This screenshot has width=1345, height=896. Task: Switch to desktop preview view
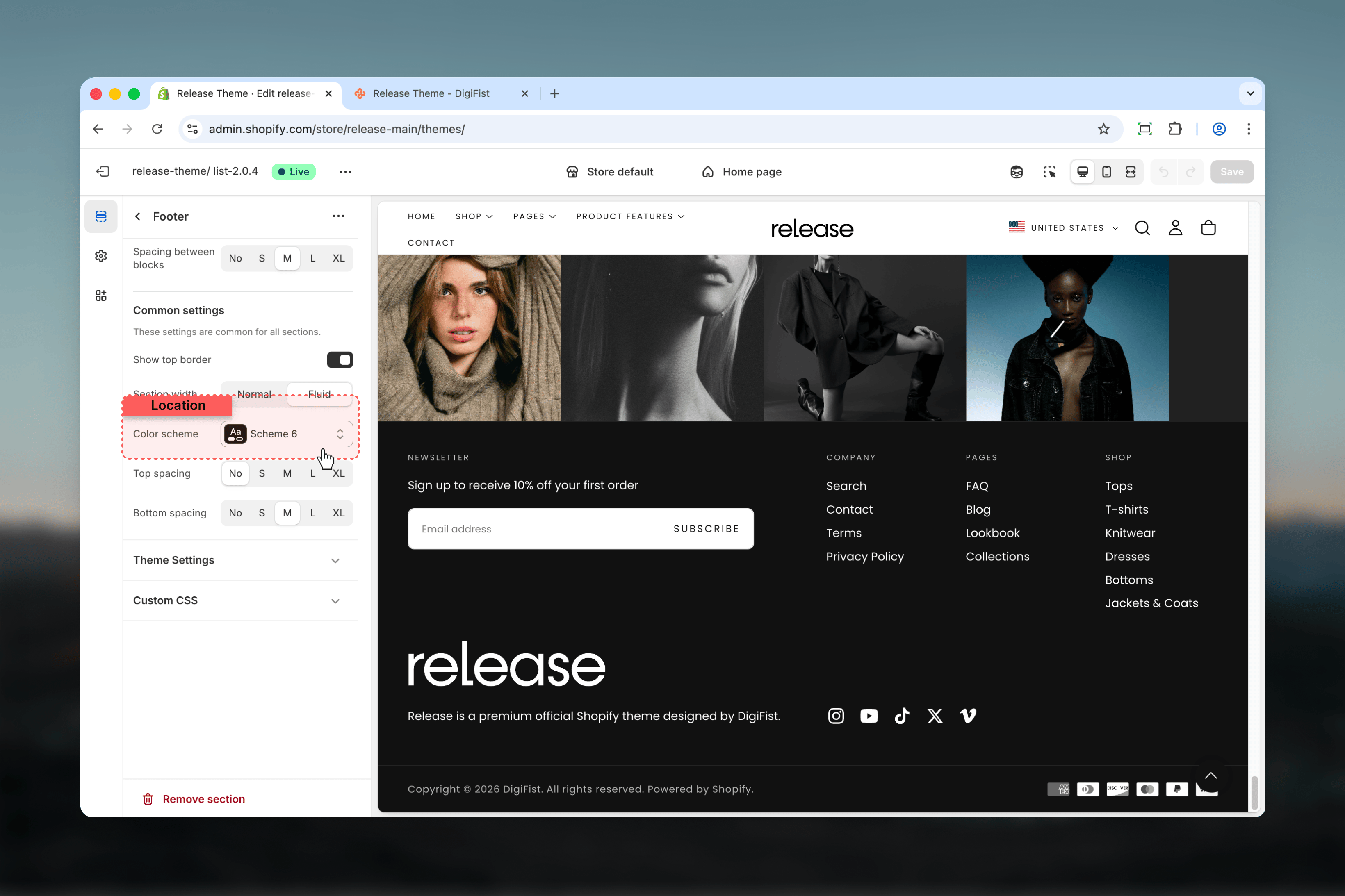[1083, 171]
